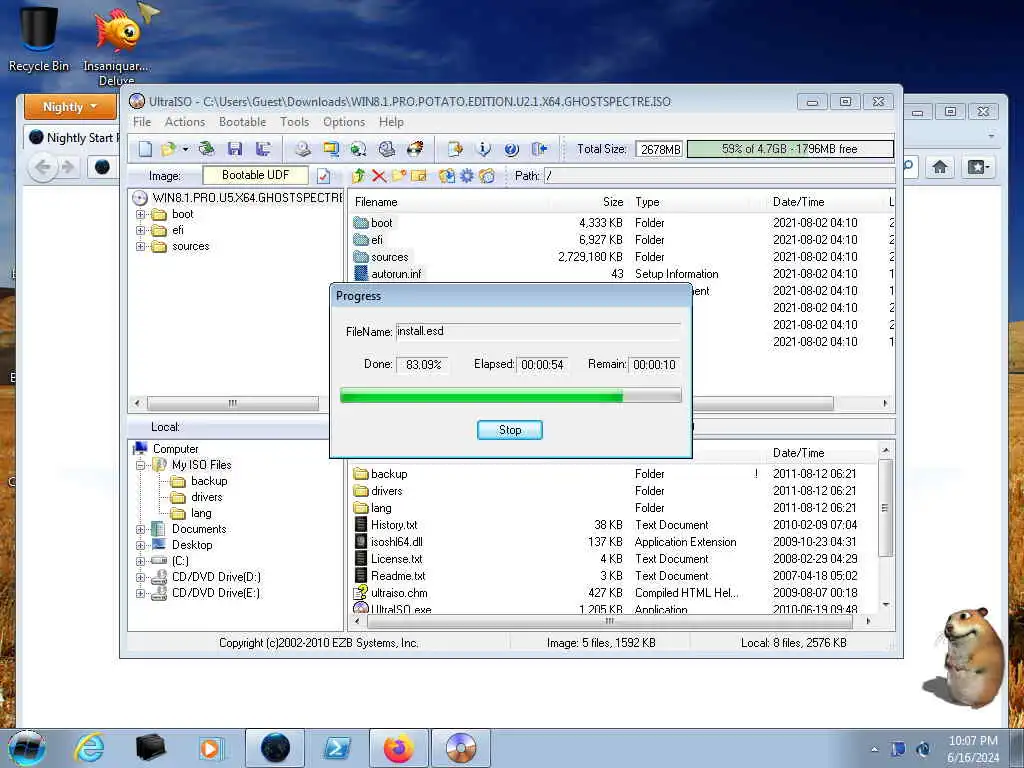Click the green progress bar
This screenshot has height=768, width=1024.
pyautogui.click(x=511, y=395)
